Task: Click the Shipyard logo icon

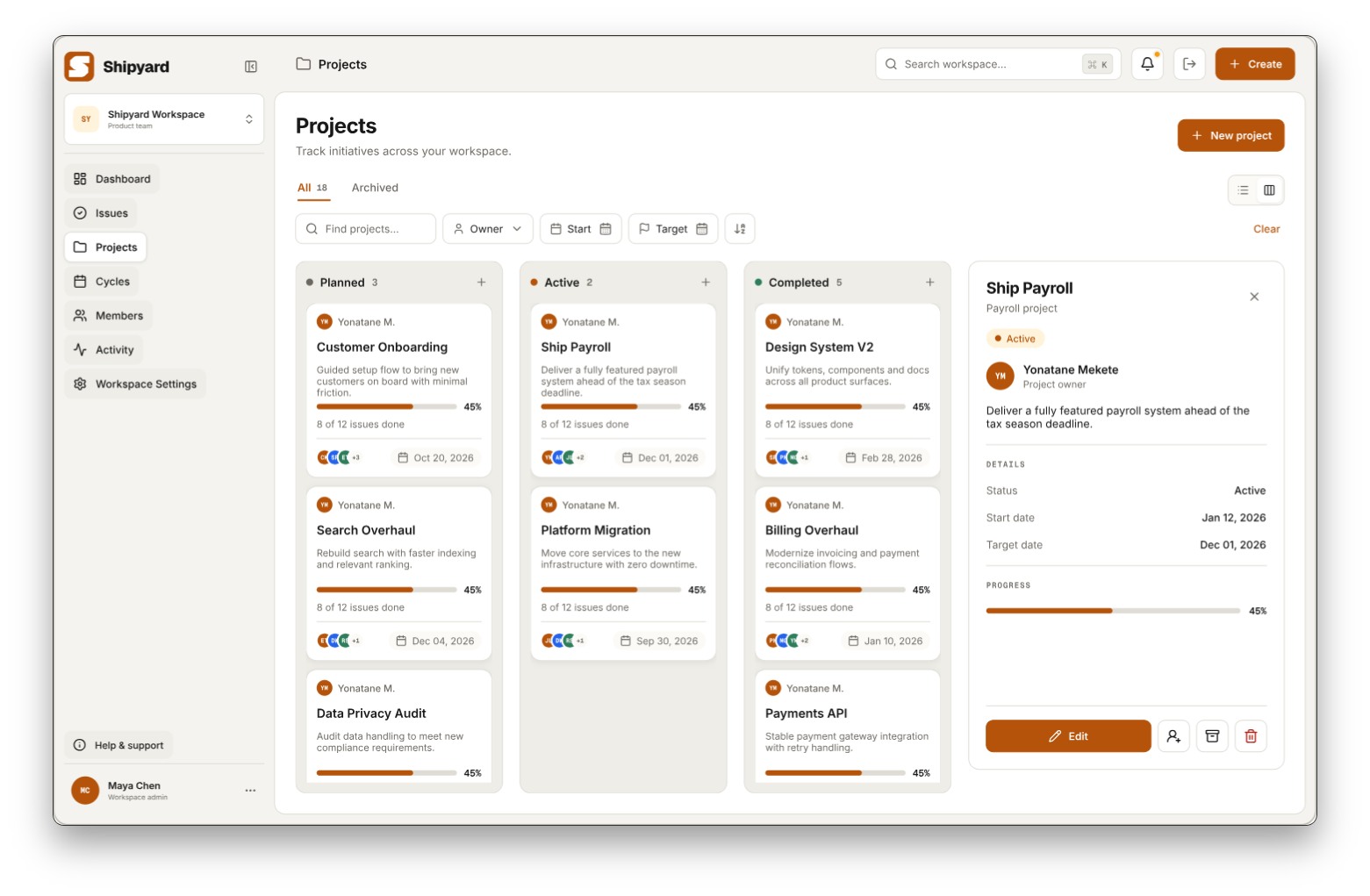Action: [x=79, y=67]
